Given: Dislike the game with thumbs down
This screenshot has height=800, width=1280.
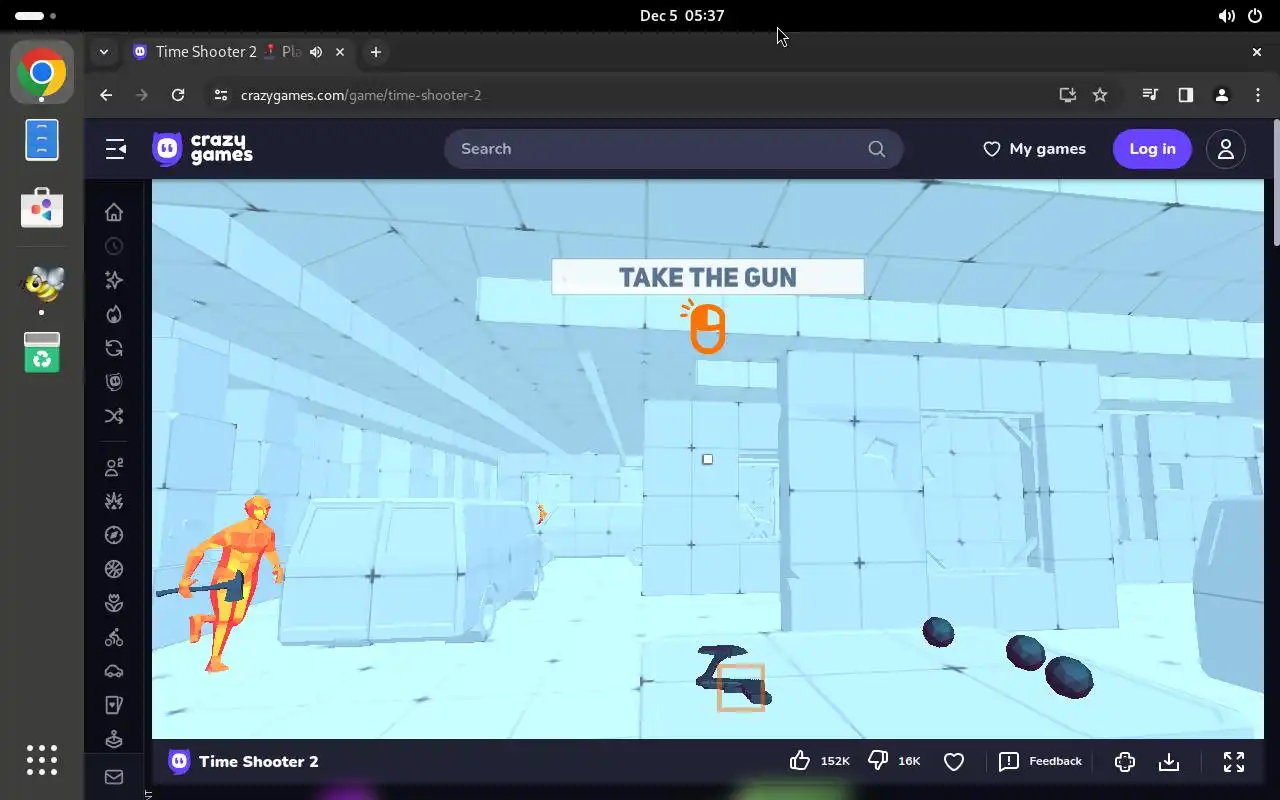Looking at the screenshot, I should [878, 761].
